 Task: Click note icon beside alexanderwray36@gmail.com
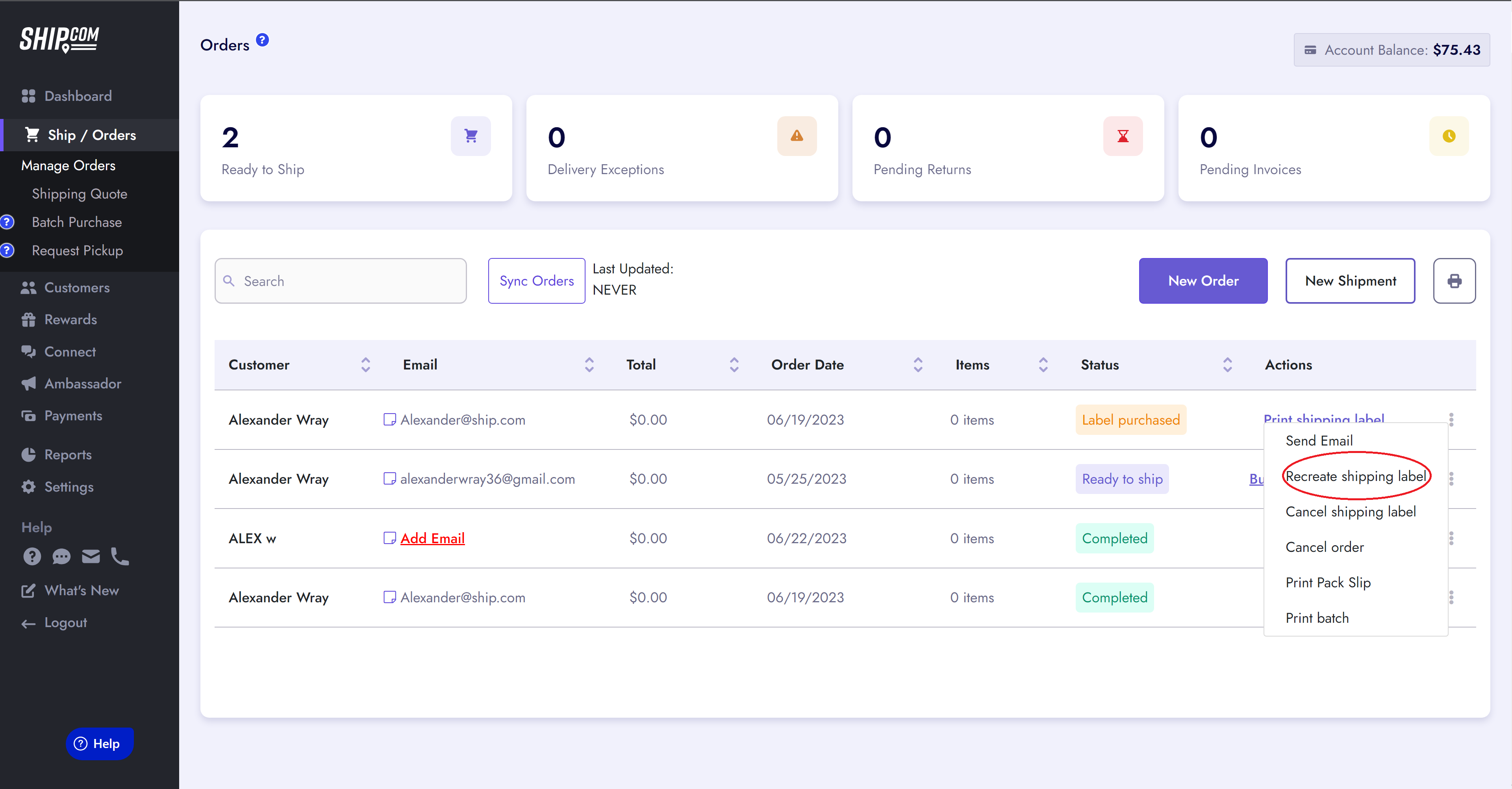tap(389, 479)
